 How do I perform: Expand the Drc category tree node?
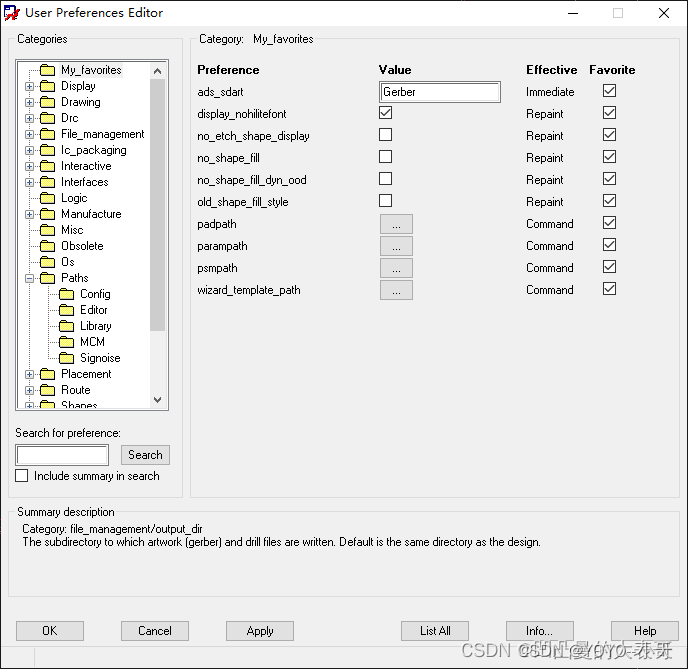(x=29, y=118)
